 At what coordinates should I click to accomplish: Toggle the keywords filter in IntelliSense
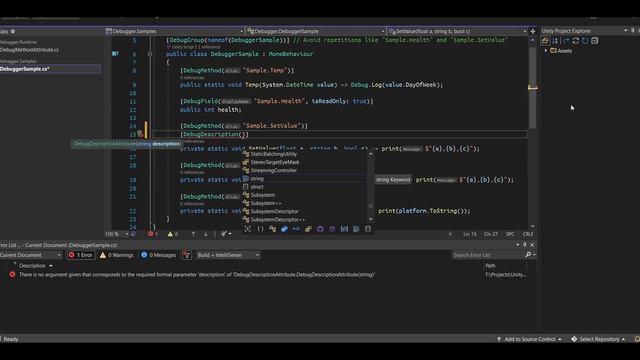pyautogui.click(x=356, y=229)
